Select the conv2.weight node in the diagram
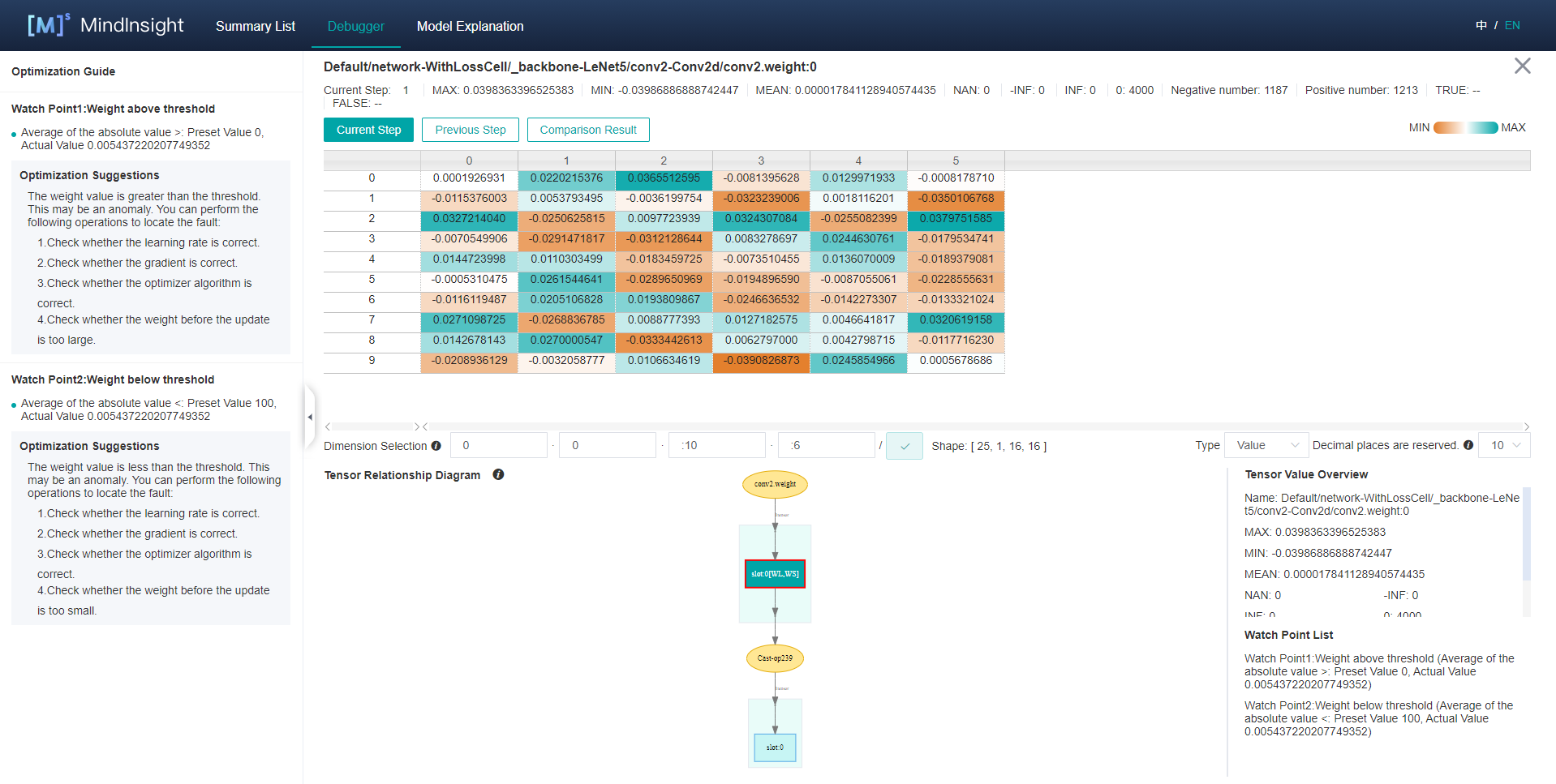 pyautogui.click(x=775, y=484)
